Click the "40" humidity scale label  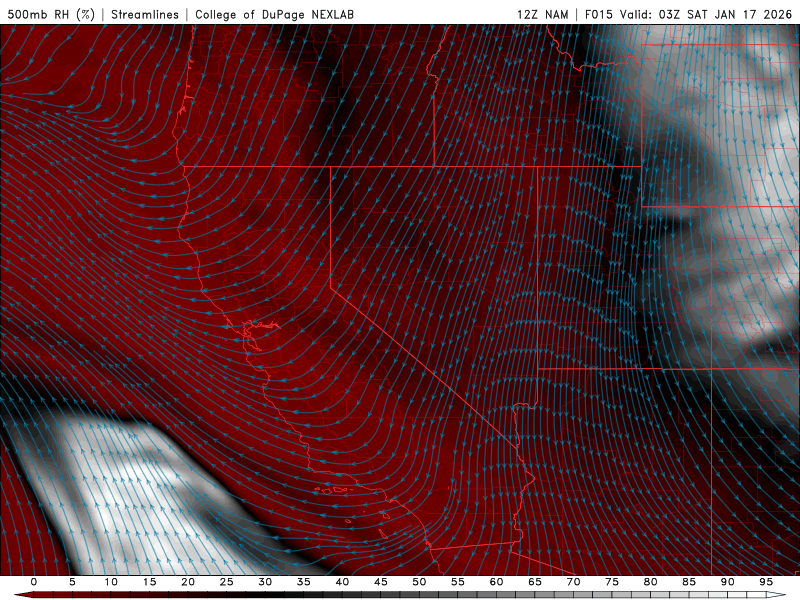coord(342,582)
